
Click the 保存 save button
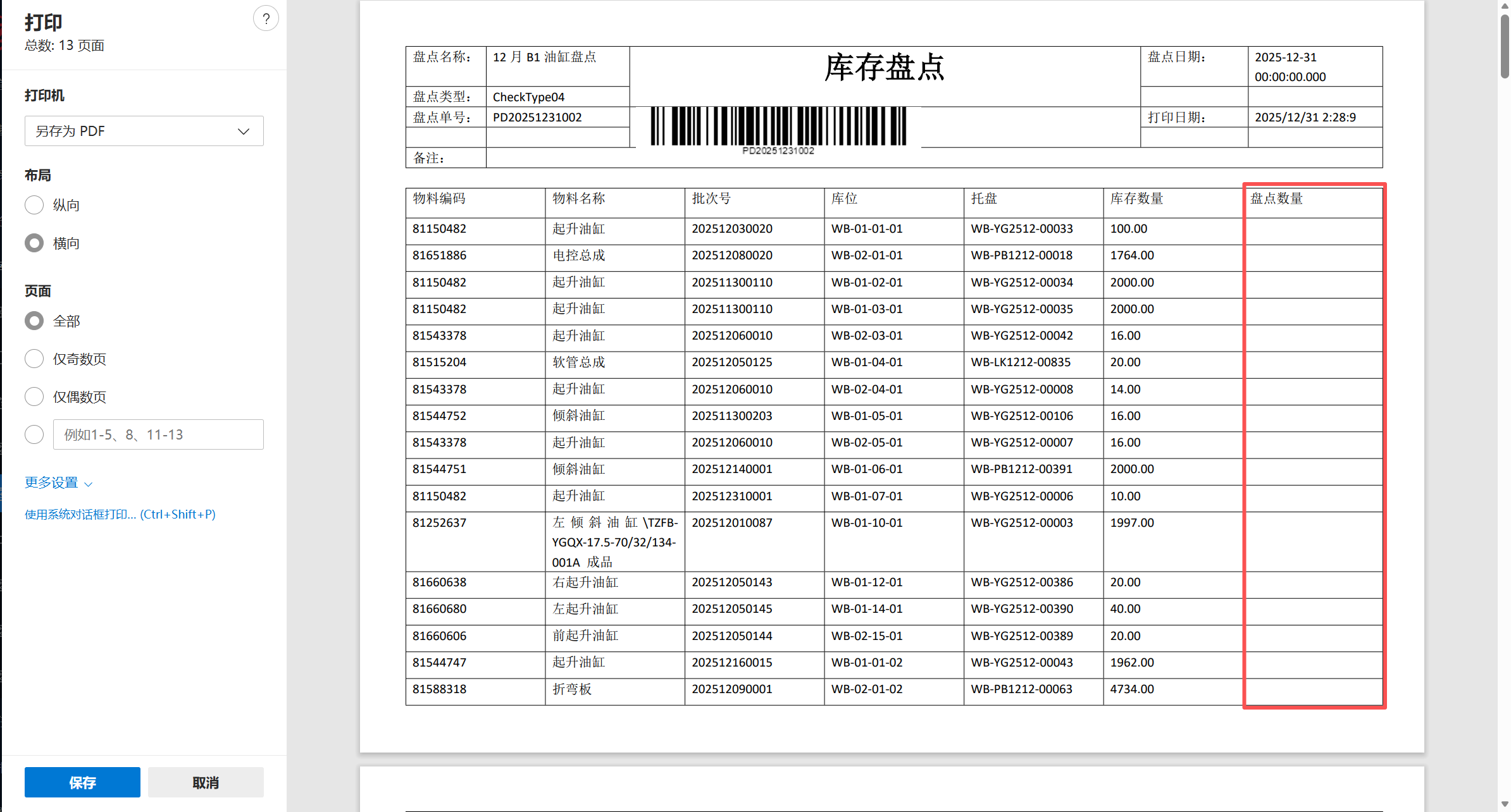(82, 782)
